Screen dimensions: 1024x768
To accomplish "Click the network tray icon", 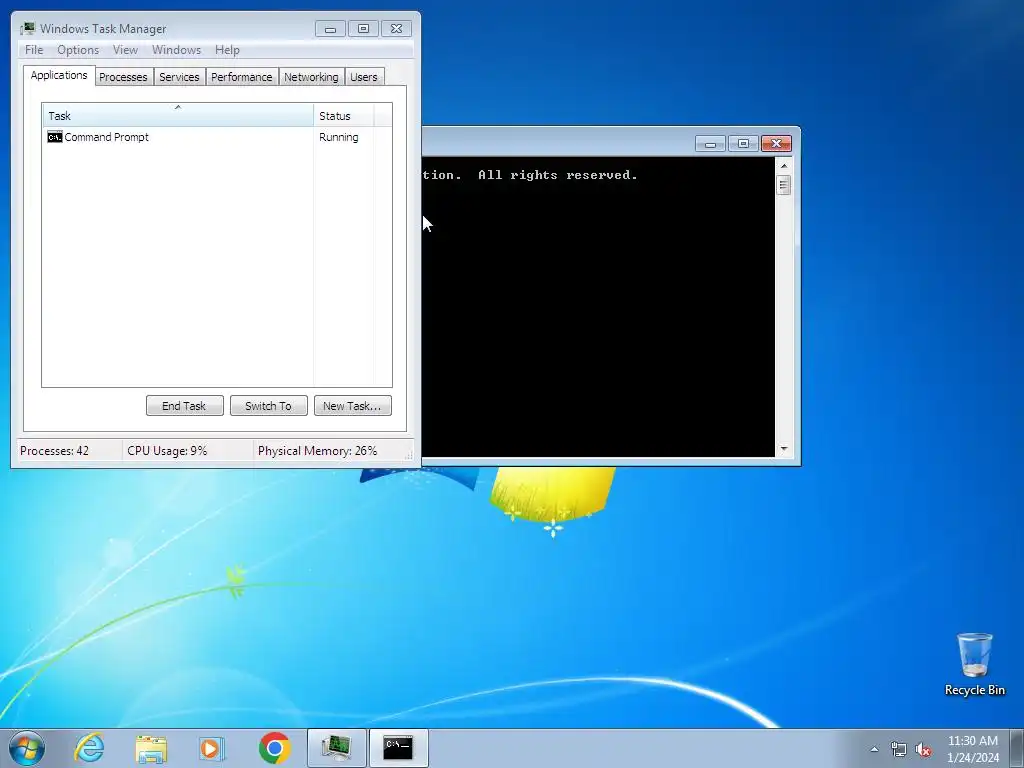I will click(x=899, y=749).
